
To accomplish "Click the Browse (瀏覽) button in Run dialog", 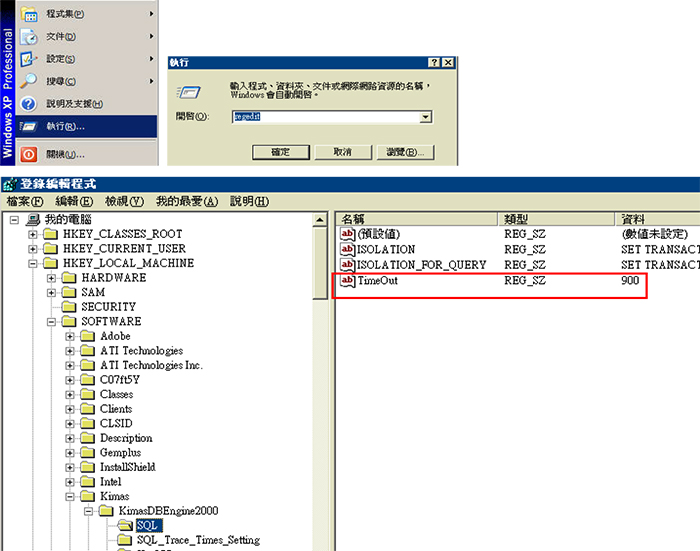I will (x=405, y=152).
